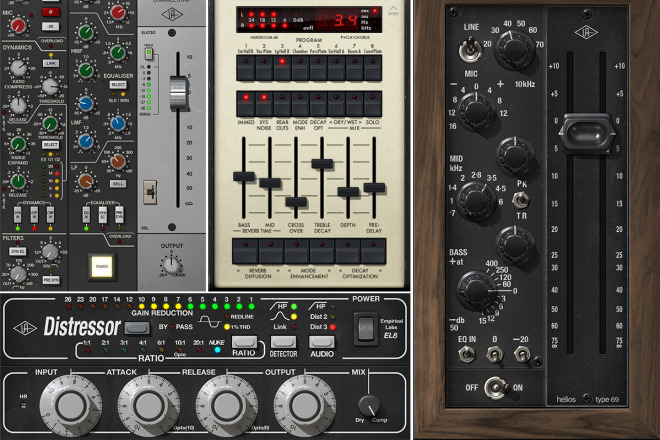
Task: Click the SSL FILTERS high-pass Hz knob
Action: click(18, 275)
